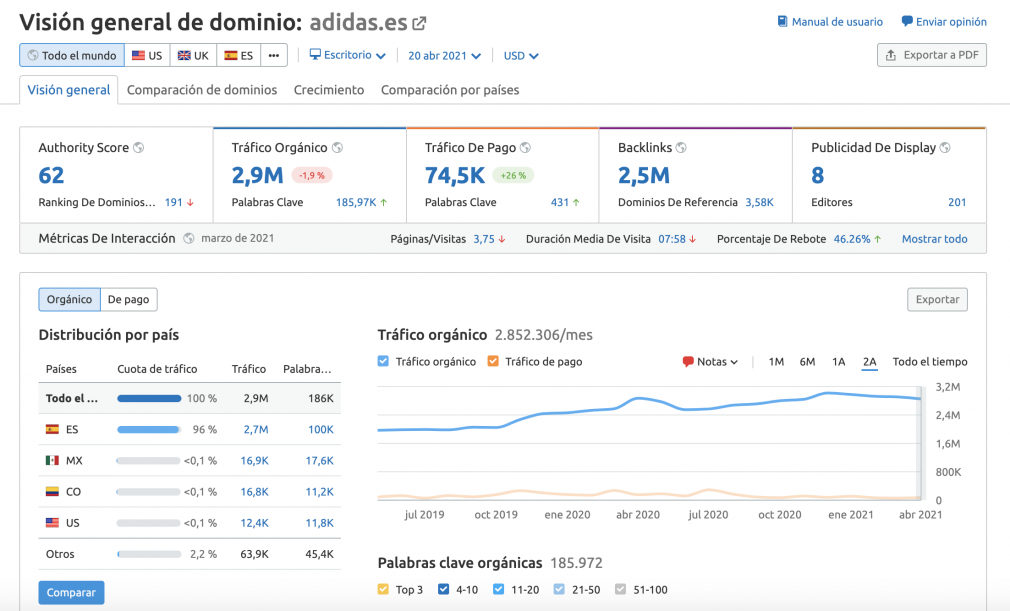Open the Crecimiento tab

(x=329, y=90)
